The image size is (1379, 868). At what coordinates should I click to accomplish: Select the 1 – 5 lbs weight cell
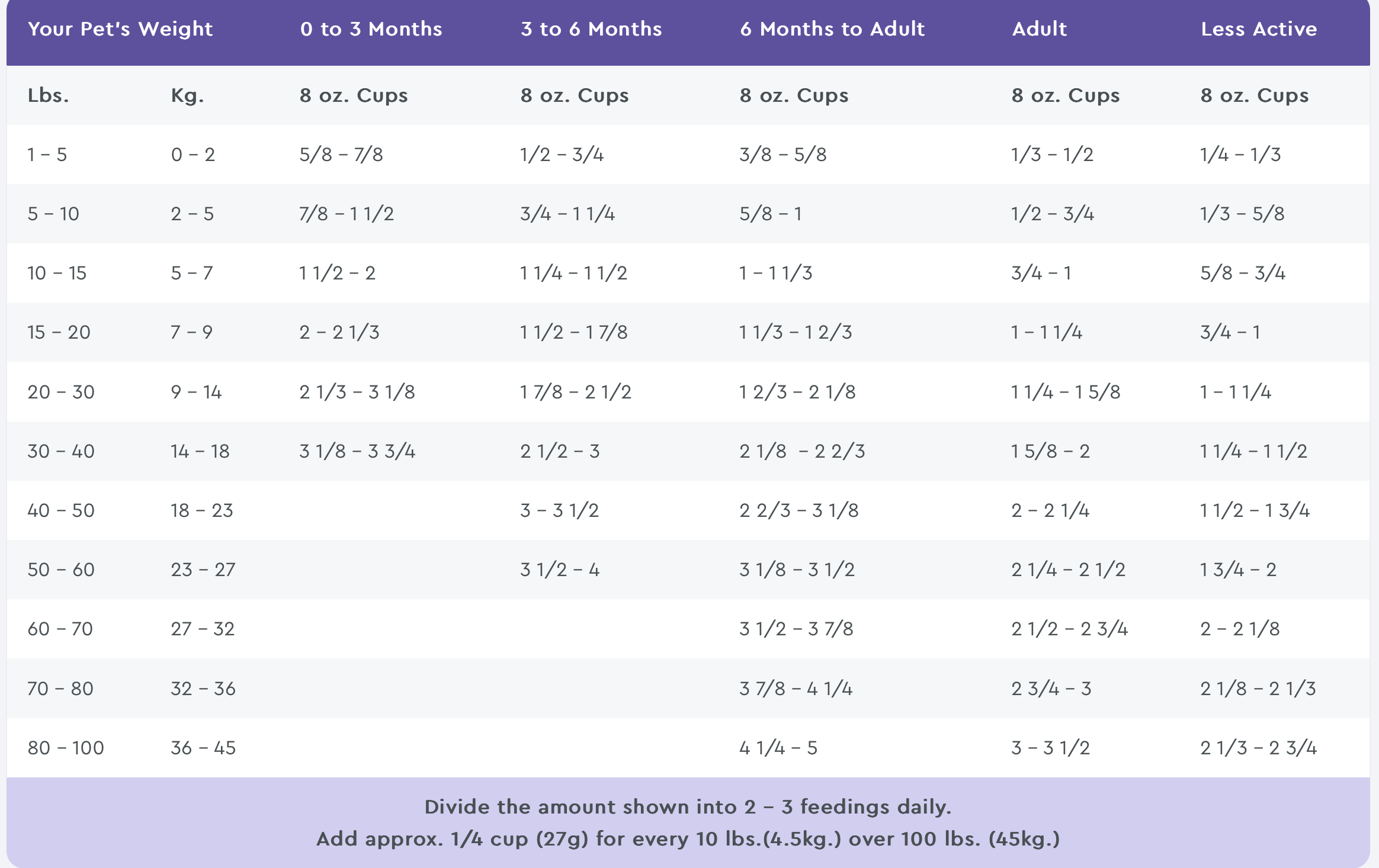[47, 155]
